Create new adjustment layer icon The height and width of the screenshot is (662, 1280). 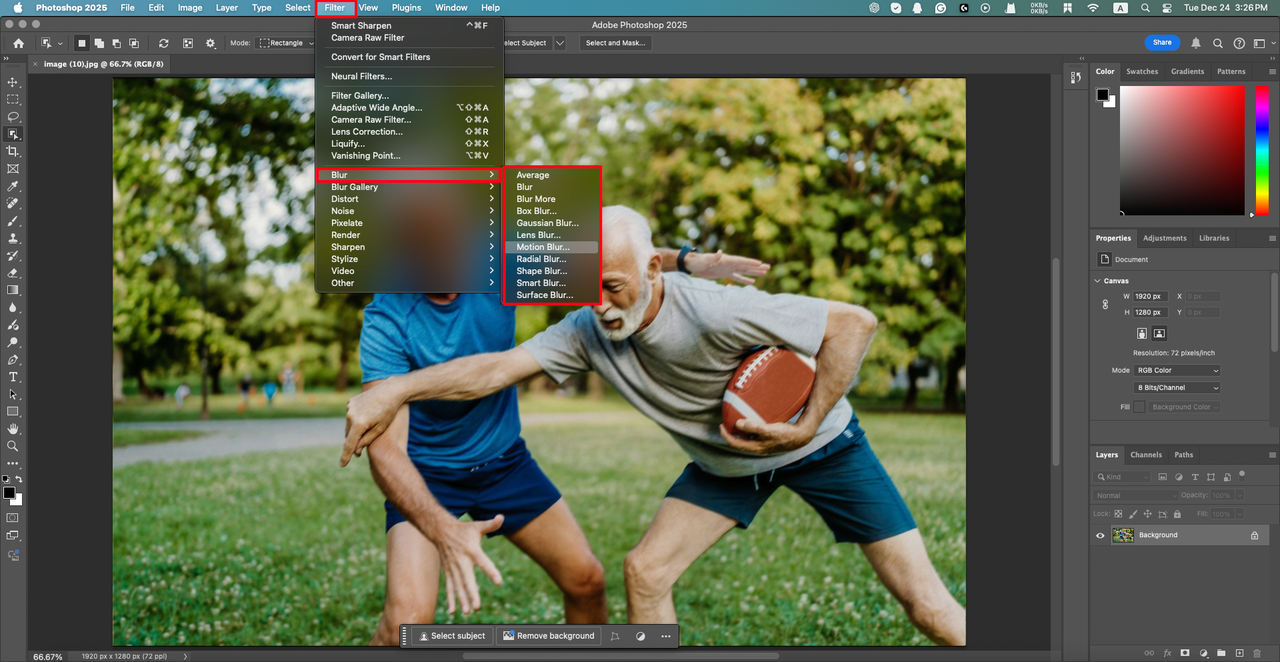click(x=1202, y=652)
